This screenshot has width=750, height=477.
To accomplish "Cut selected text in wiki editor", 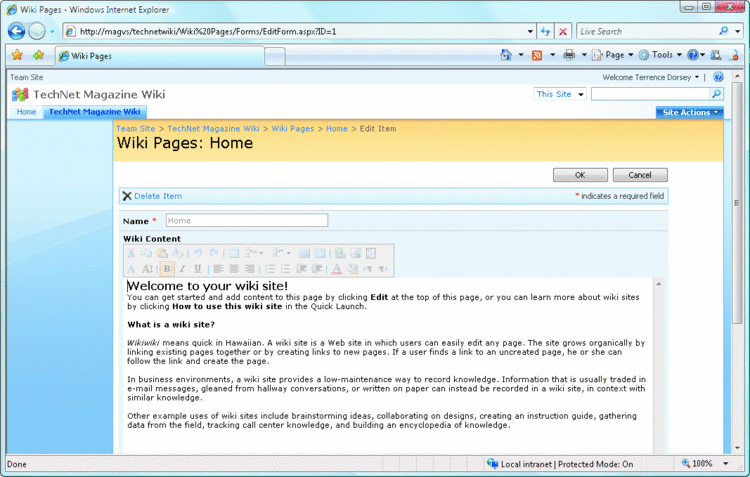I will pyautogui.click(x=131, y=253).
